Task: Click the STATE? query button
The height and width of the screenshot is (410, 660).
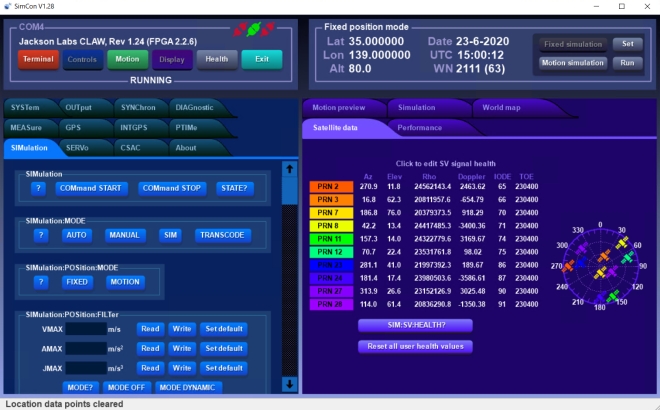Action: point(234,188)
